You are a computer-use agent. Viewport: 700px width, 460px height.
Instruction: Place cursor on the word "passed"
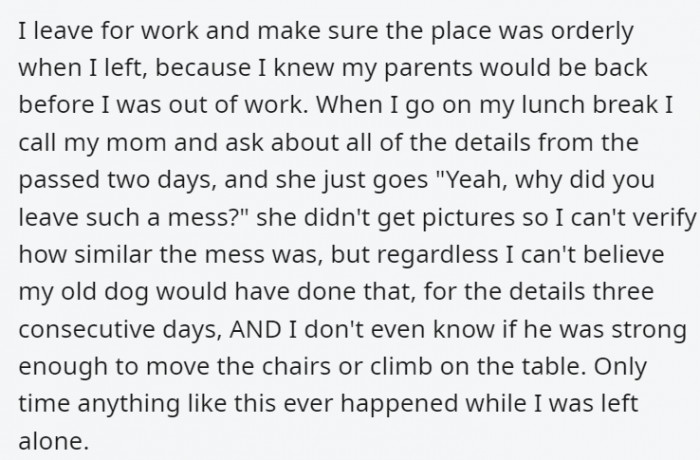coord(59,181)
